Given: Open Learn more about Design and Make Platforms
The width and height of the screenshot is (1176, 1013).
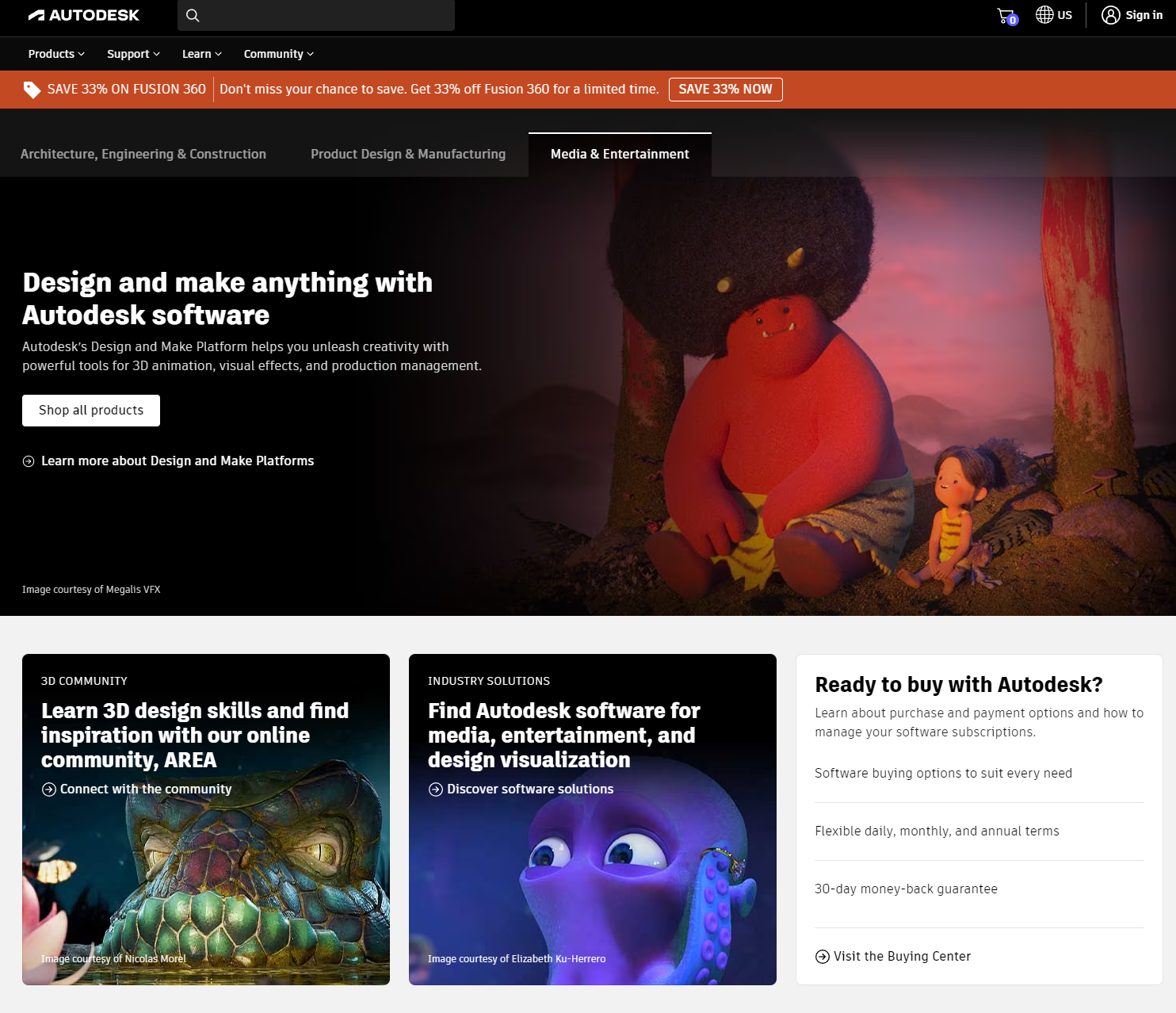Looking at the screenshot, I should click(178, 461).
